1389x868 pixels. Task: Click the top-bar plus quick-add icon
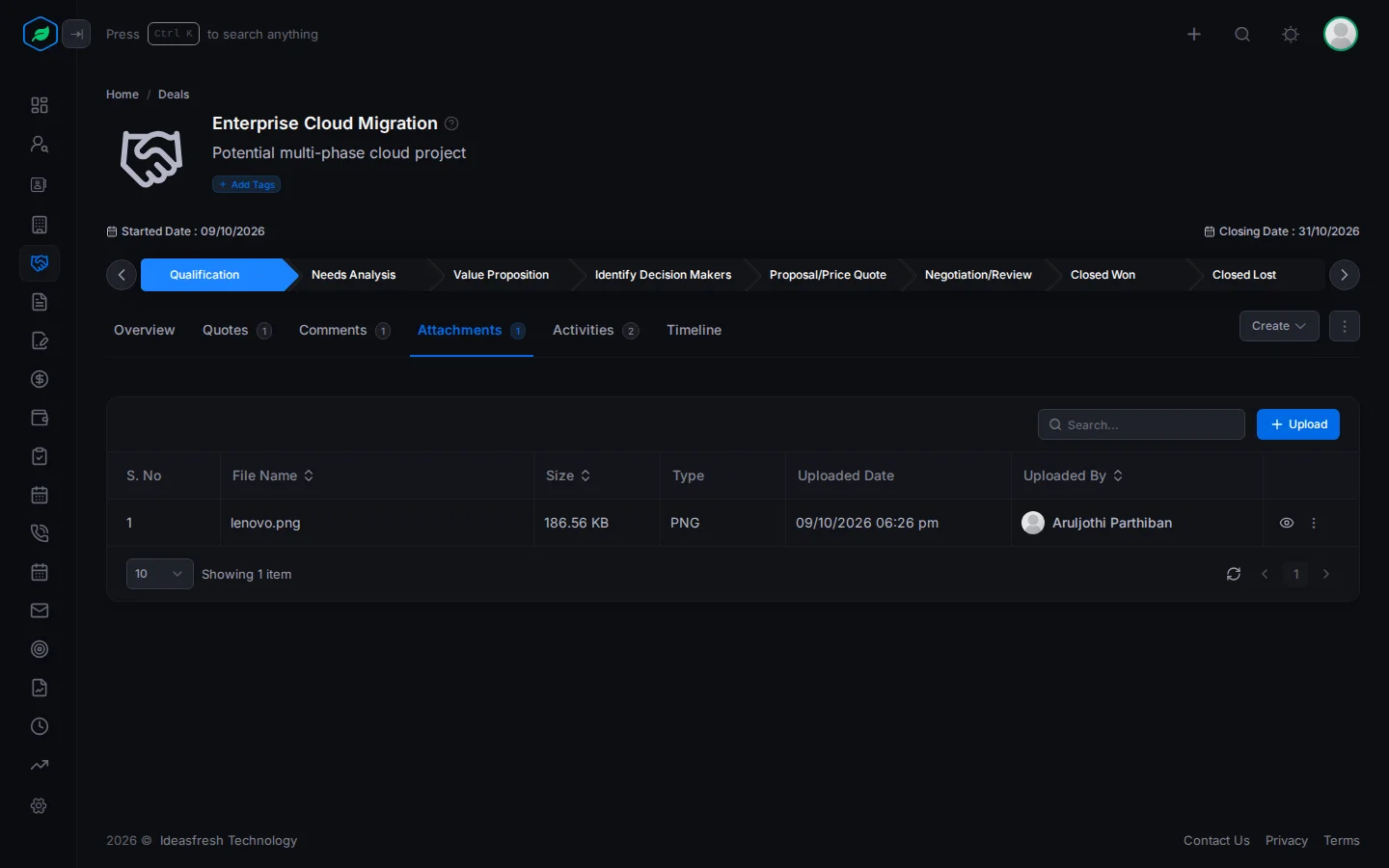[1194, 34]
